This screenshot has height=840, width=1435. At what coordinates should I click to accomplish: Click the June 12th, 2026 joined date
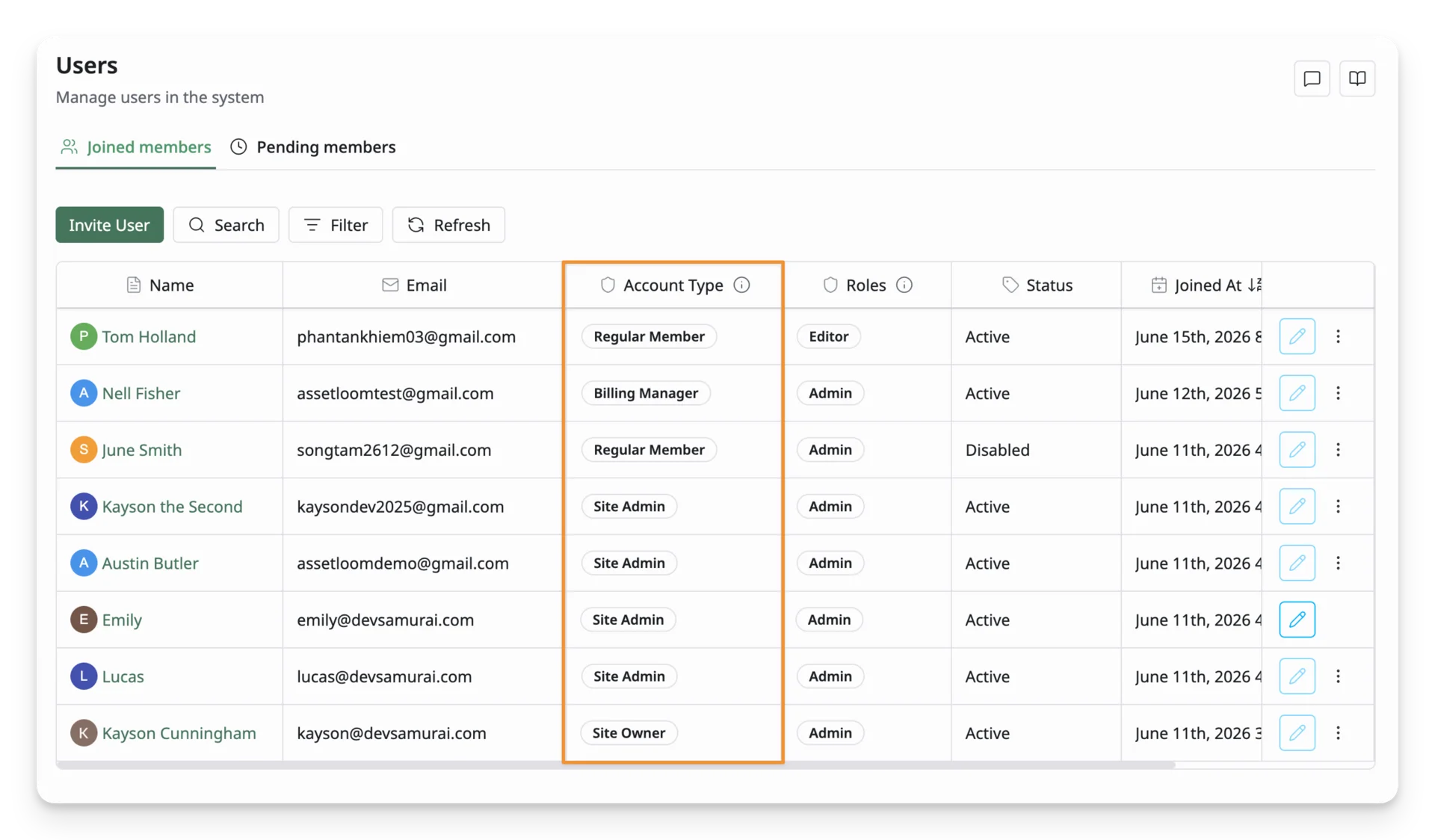(1198, 393)
